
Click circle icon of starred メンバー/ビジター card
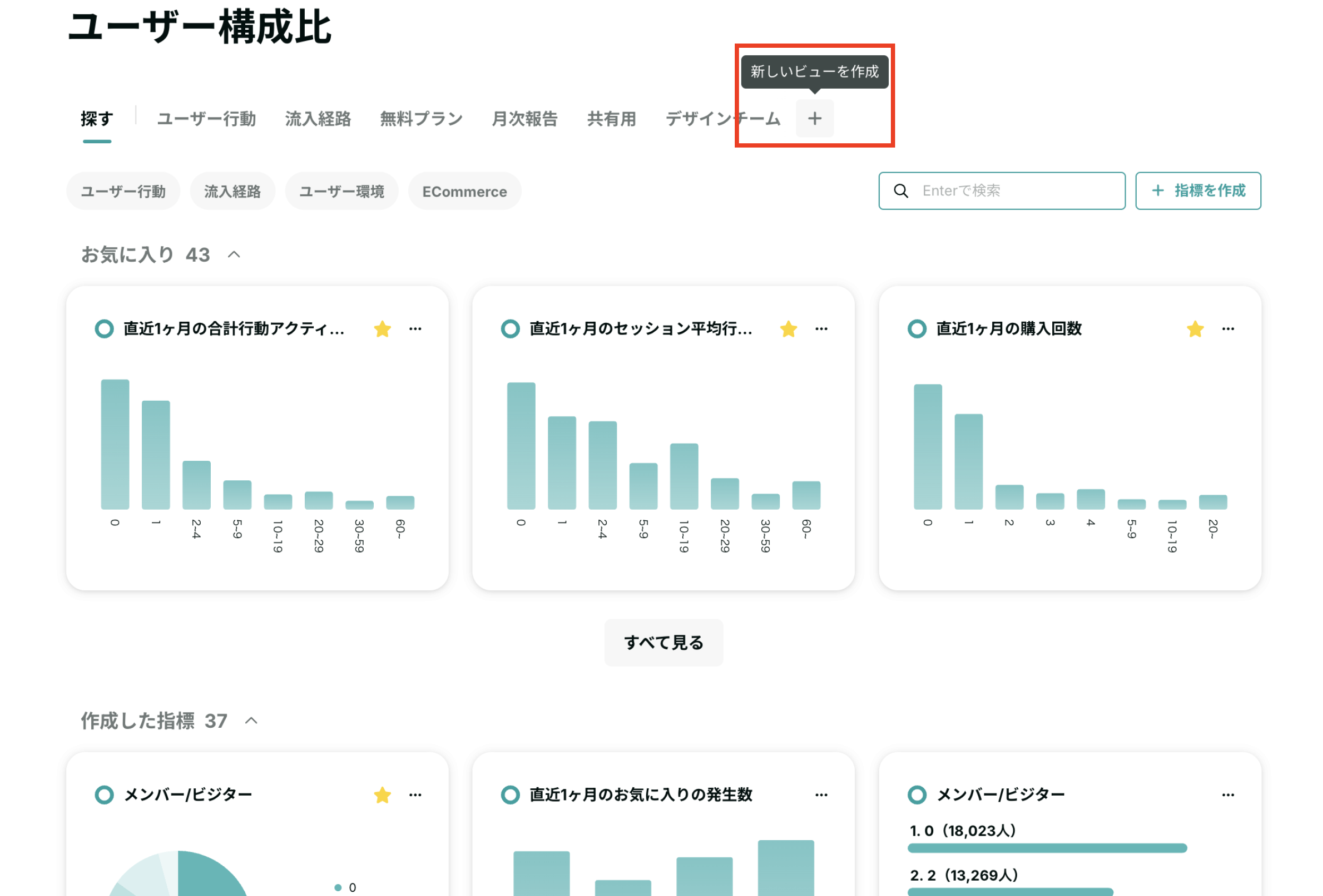tap(104, 795)
